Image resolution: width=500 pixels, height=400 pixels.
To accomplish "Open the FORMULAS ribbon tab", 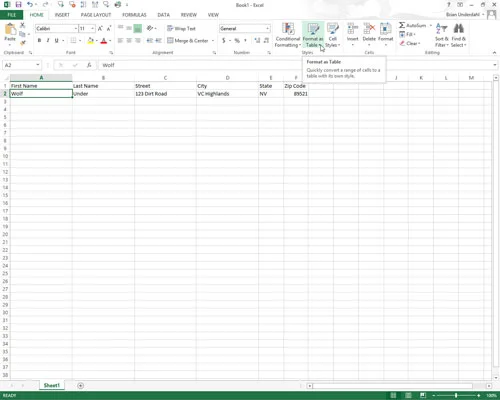I will click(134, 15).
